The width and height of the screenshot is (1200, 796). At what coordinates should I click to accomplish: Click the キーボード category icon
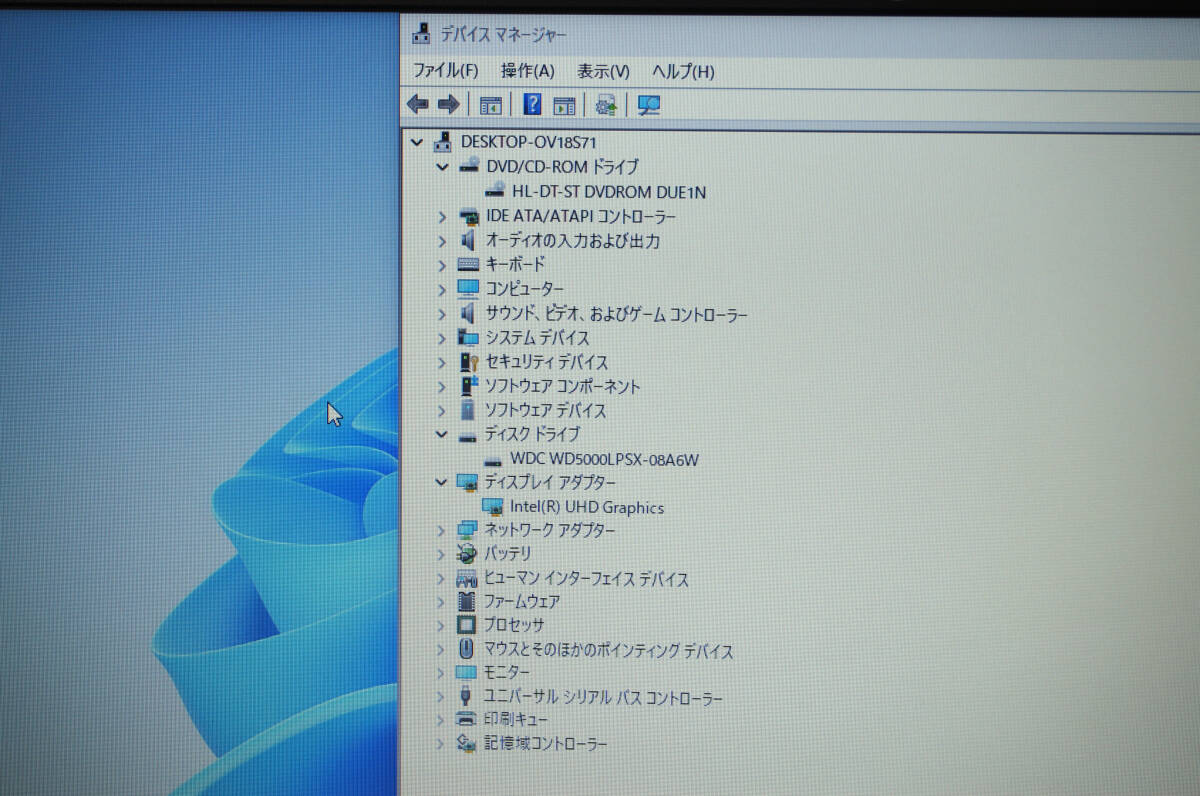click(x=468, y=265)
